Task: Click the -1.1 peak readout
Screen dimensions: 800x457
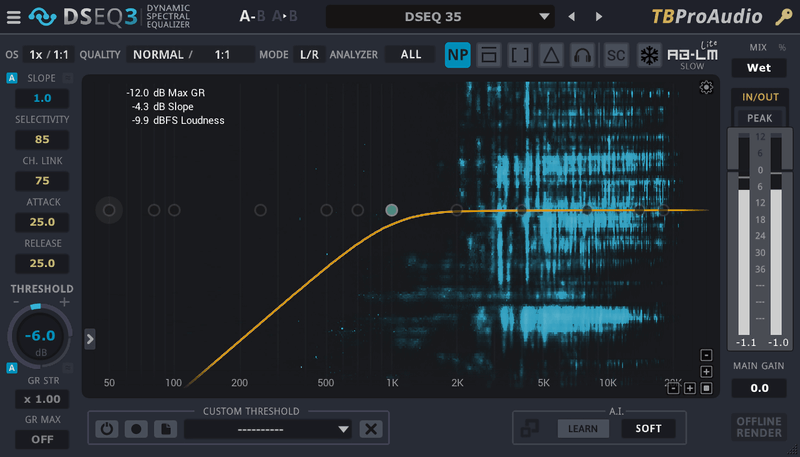Action: 745,343
